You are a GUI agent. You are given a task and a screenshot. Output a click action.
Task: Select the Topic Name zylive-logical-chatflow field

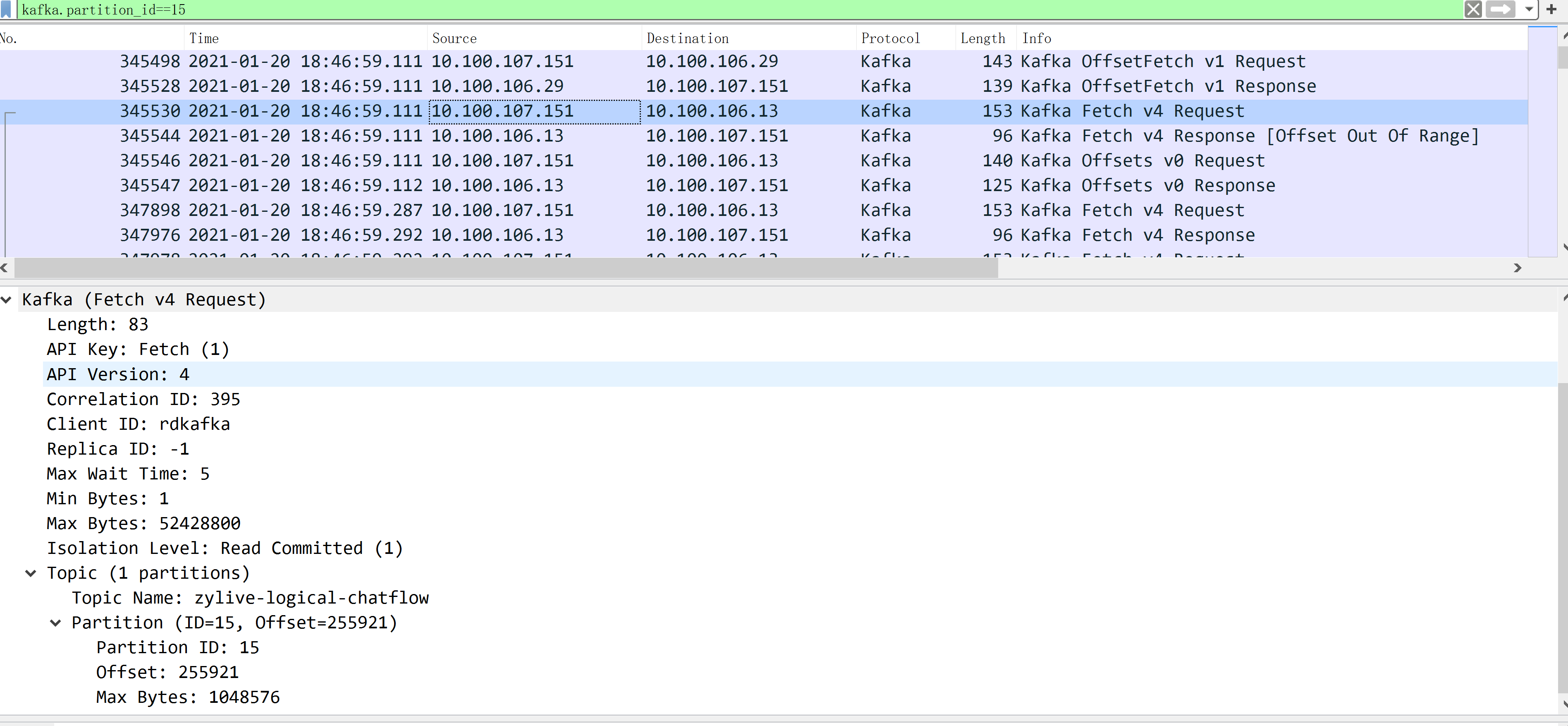tap(250, 598)
